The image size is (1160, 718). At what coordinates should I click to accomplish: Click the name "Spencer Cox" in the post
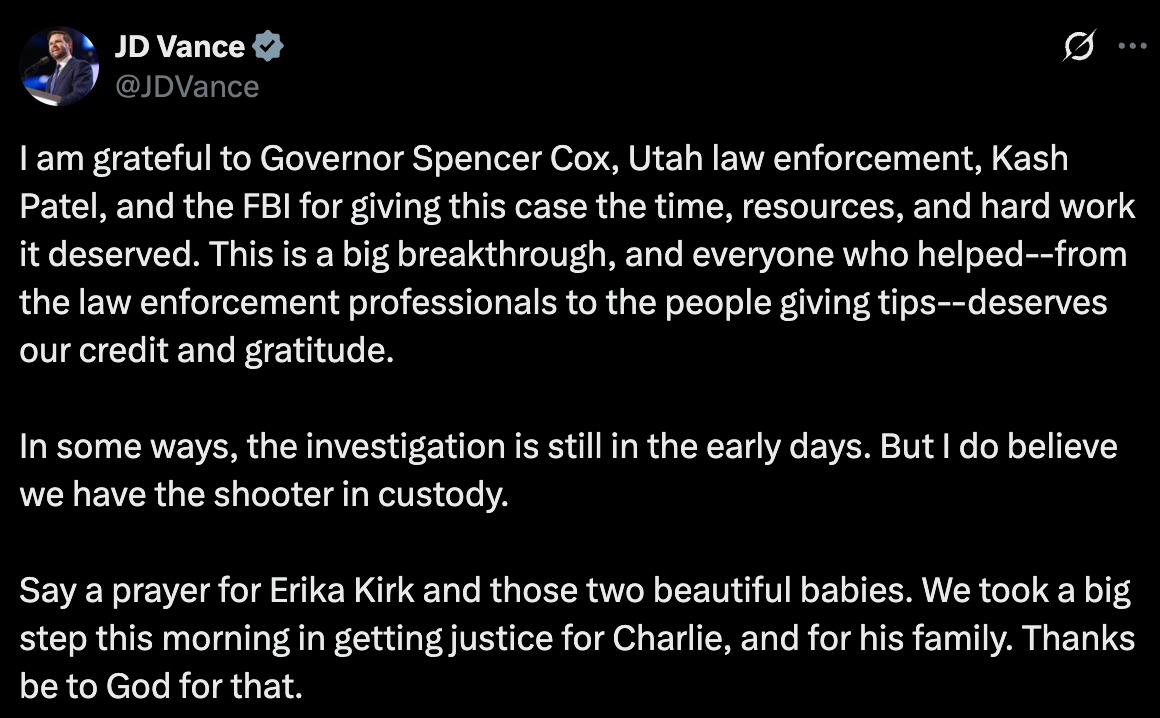508,158
